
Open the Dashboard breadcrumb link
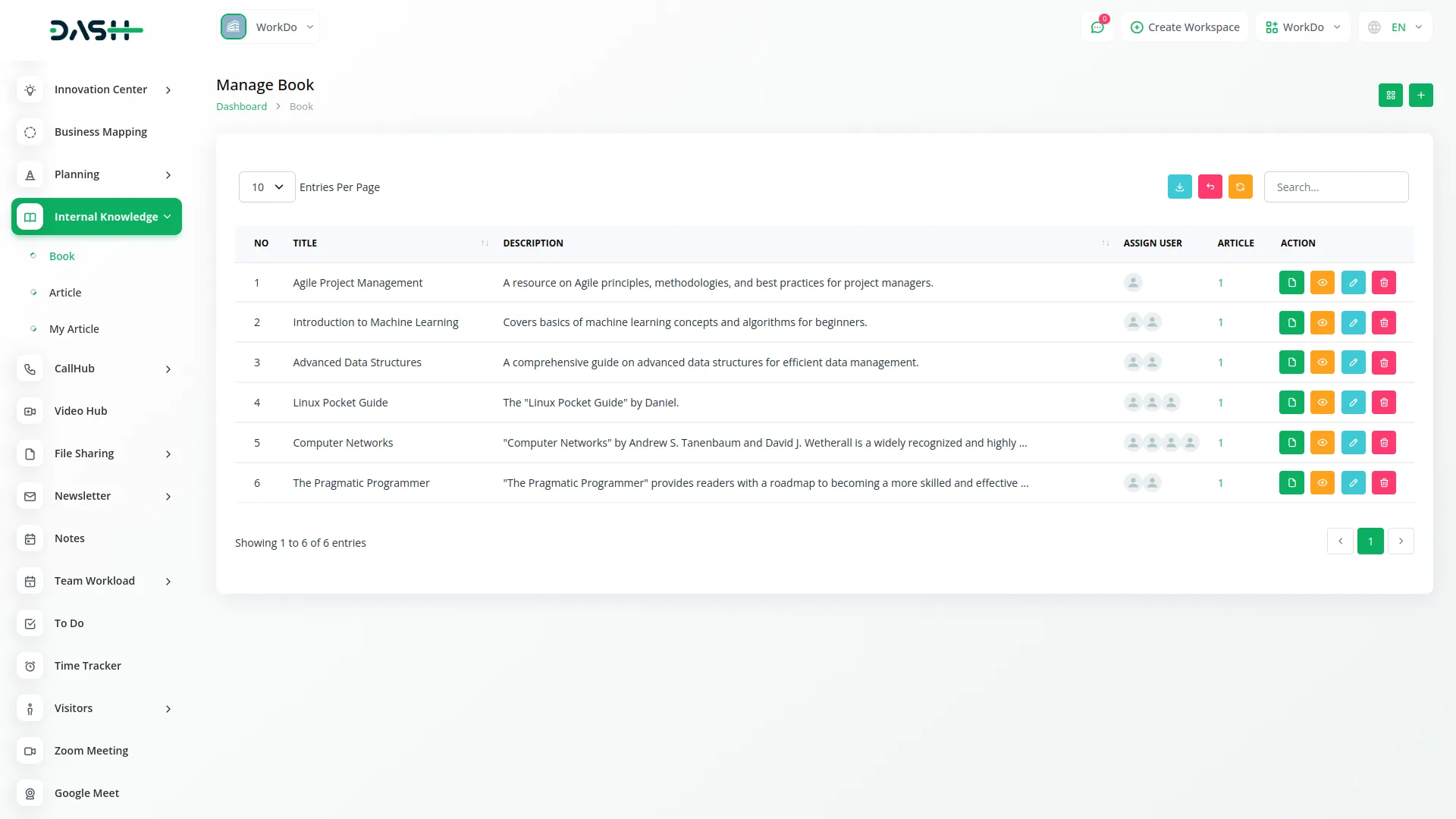tap(241, 106)
